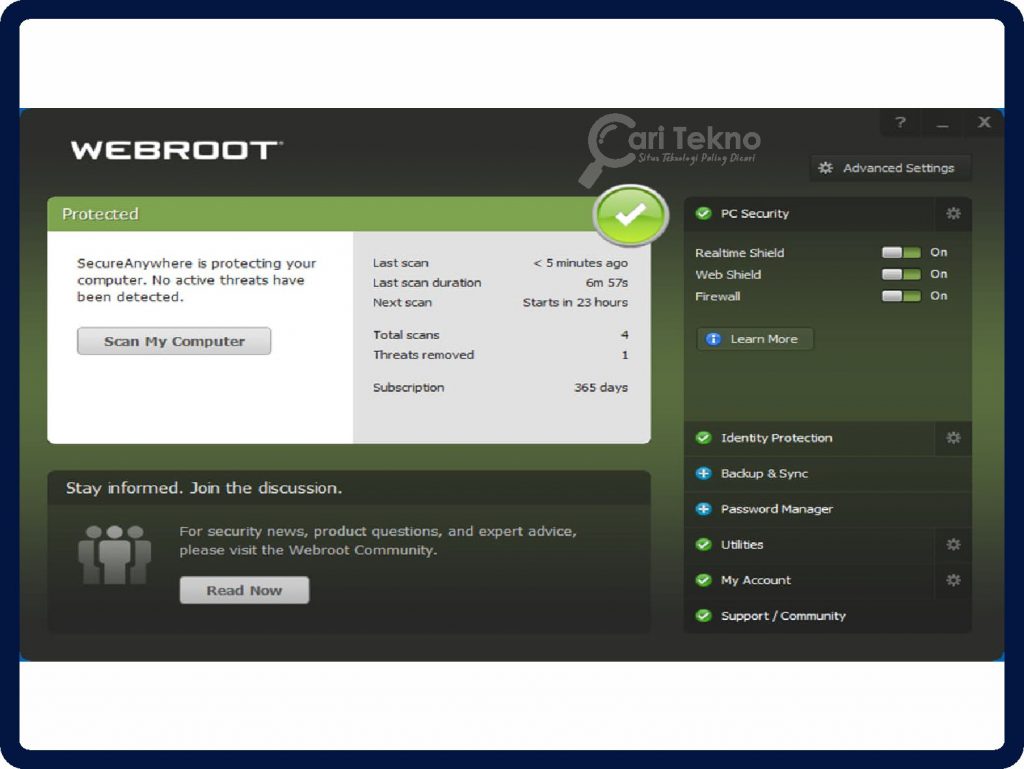Viewport: 1024px width, 769px height.
Task: Click the "Last scan duration" label
Action: tap(426, 283)
